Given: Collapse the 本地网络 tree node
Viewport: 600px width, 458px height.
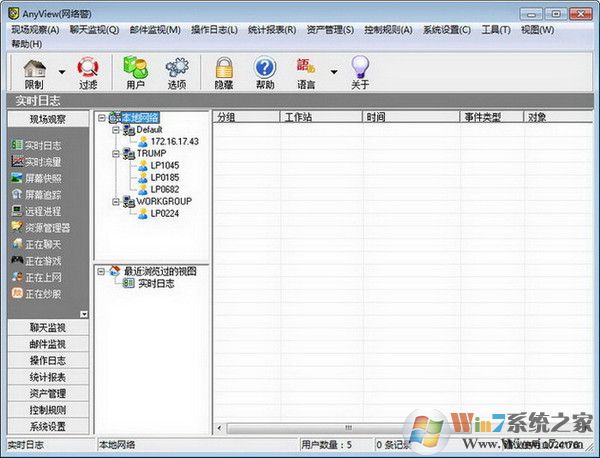Looking at the screenshot, I should (x=102, y=117).
